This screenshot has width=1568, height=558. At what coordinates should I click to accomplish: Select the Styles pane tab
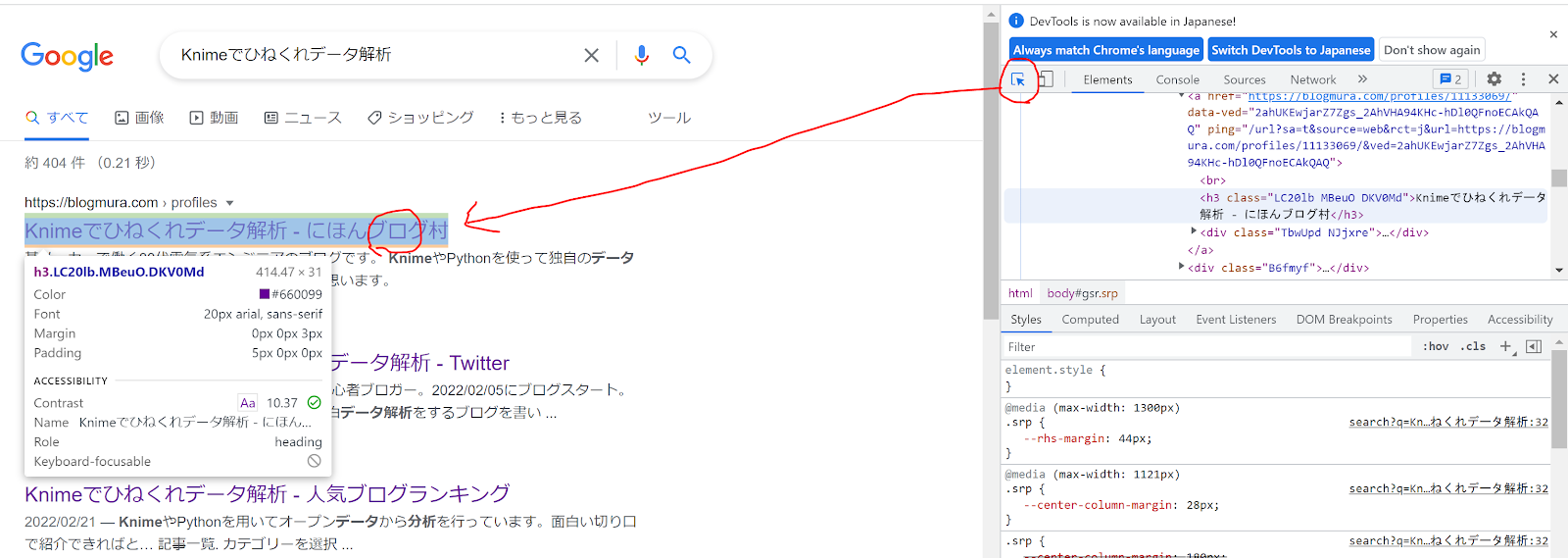point(1026,320)
